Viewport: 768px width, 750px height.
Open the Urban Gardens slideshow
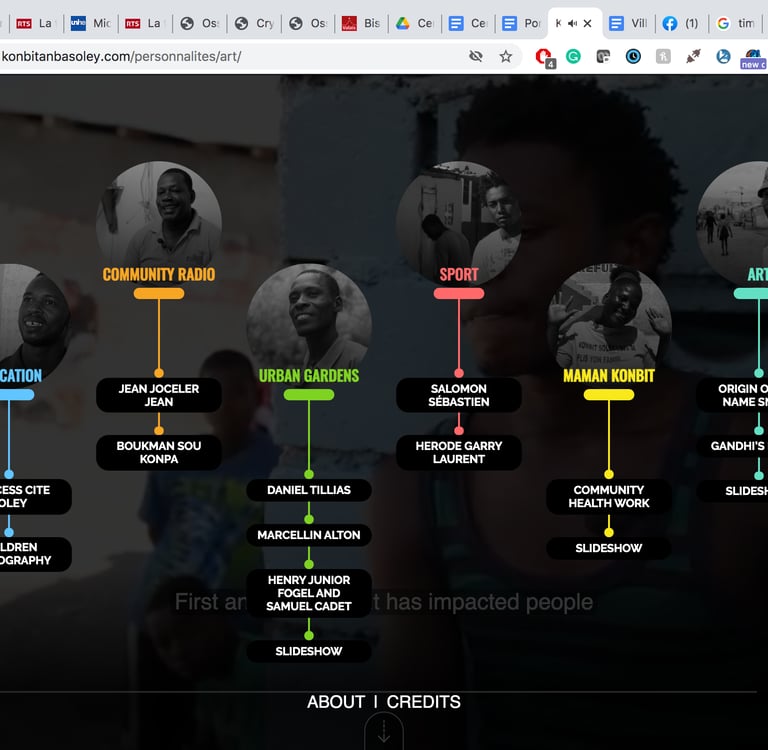click(x=309, y=651)
